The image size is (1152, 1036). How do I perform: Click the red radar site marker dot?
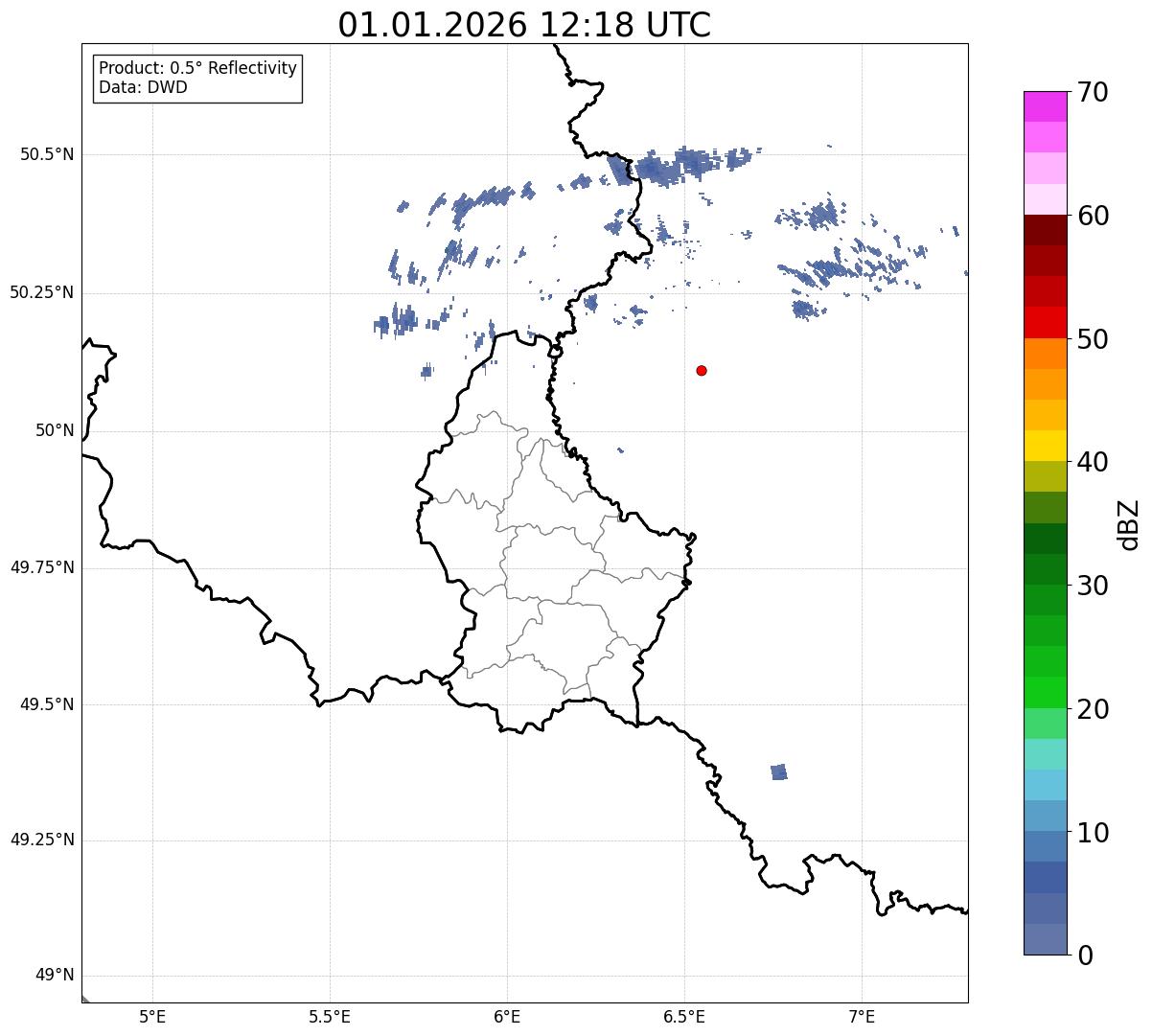coord(702,370)
